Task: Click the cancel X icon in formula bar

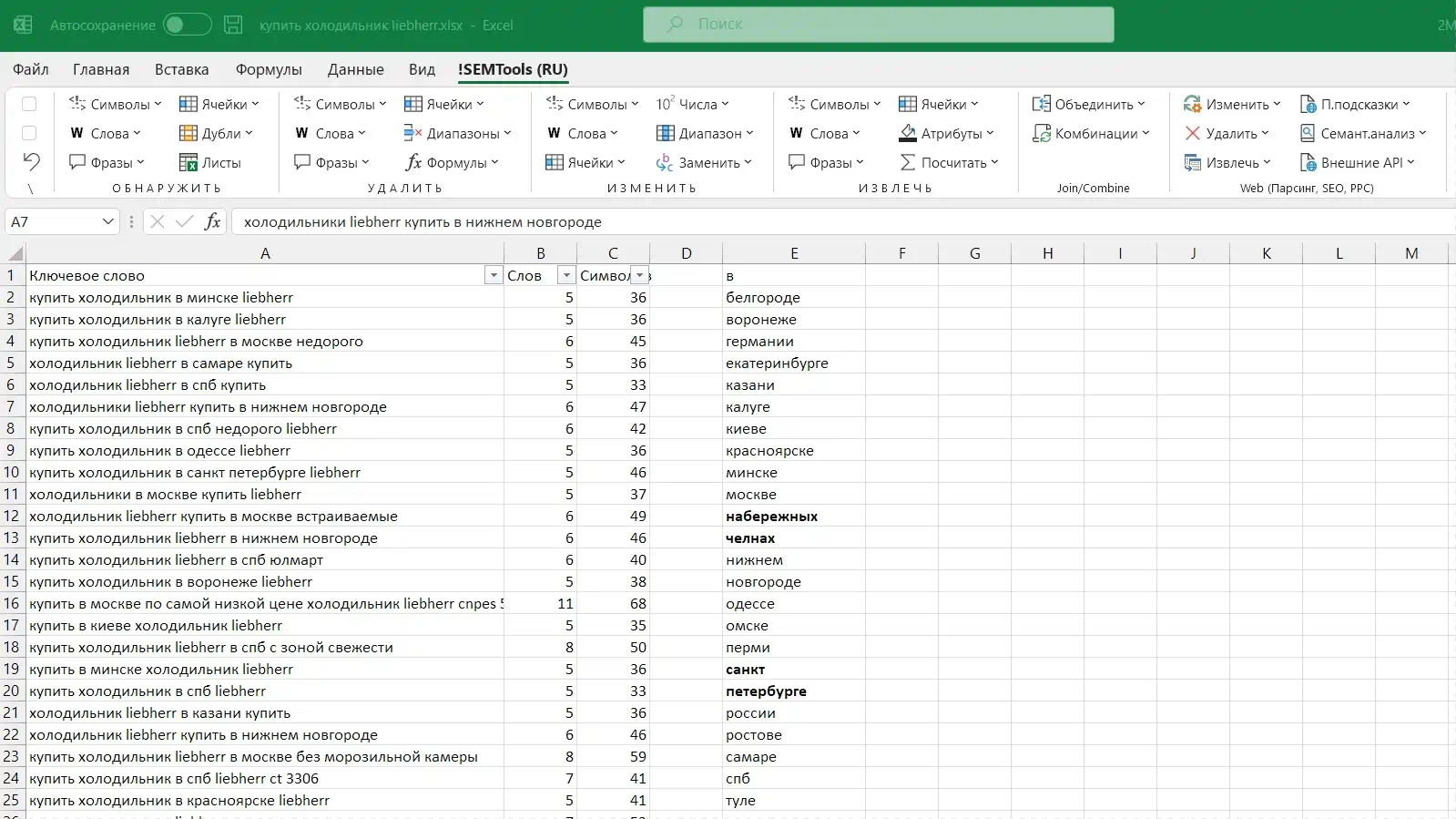Action: [x=157, y=221]
